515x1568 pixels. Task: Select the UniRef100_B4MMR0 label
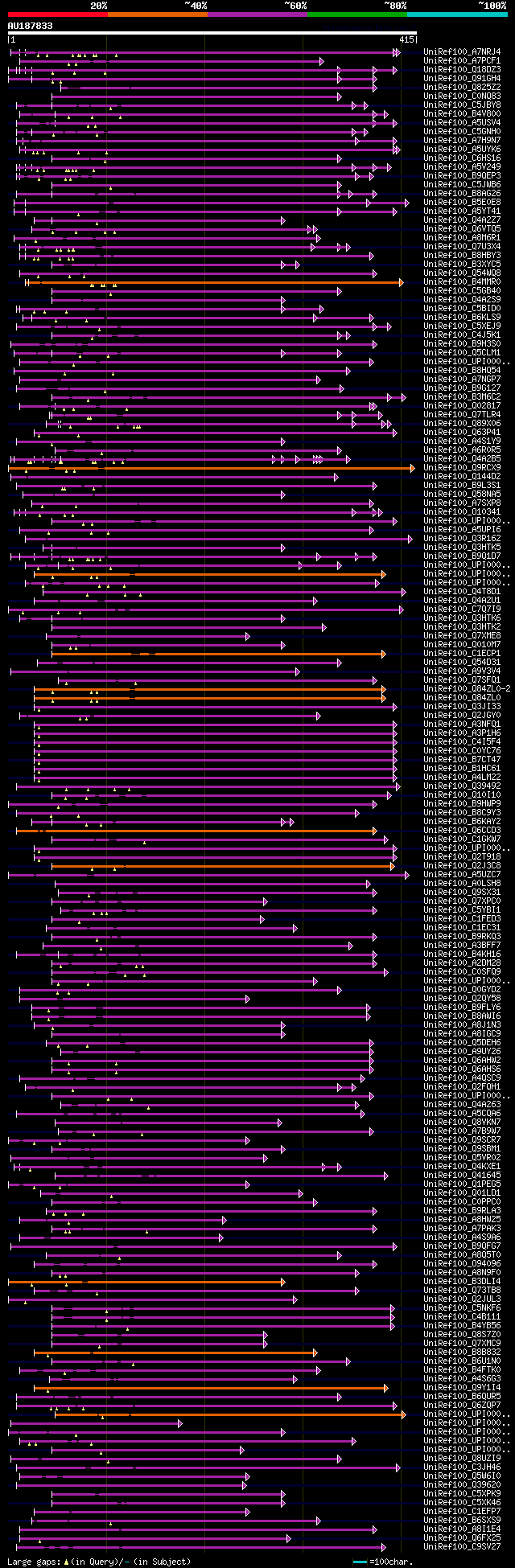click(463, 282)
